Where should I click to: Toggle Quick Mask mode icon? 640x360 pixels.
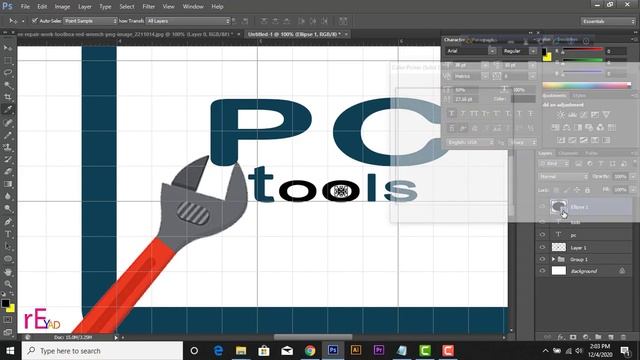[x=8, y=320]
